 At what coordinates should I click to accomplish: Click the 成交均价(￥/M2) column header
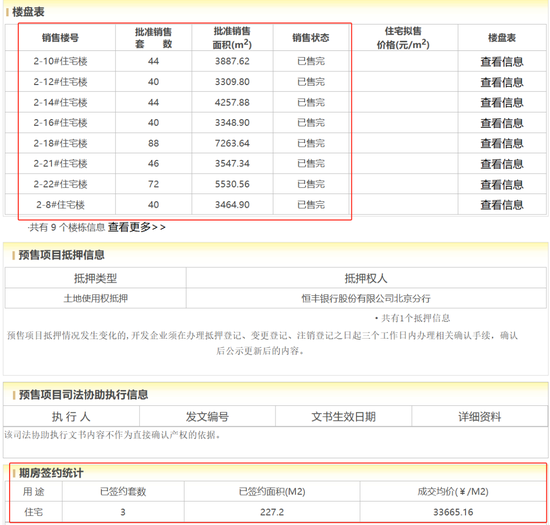453,492
